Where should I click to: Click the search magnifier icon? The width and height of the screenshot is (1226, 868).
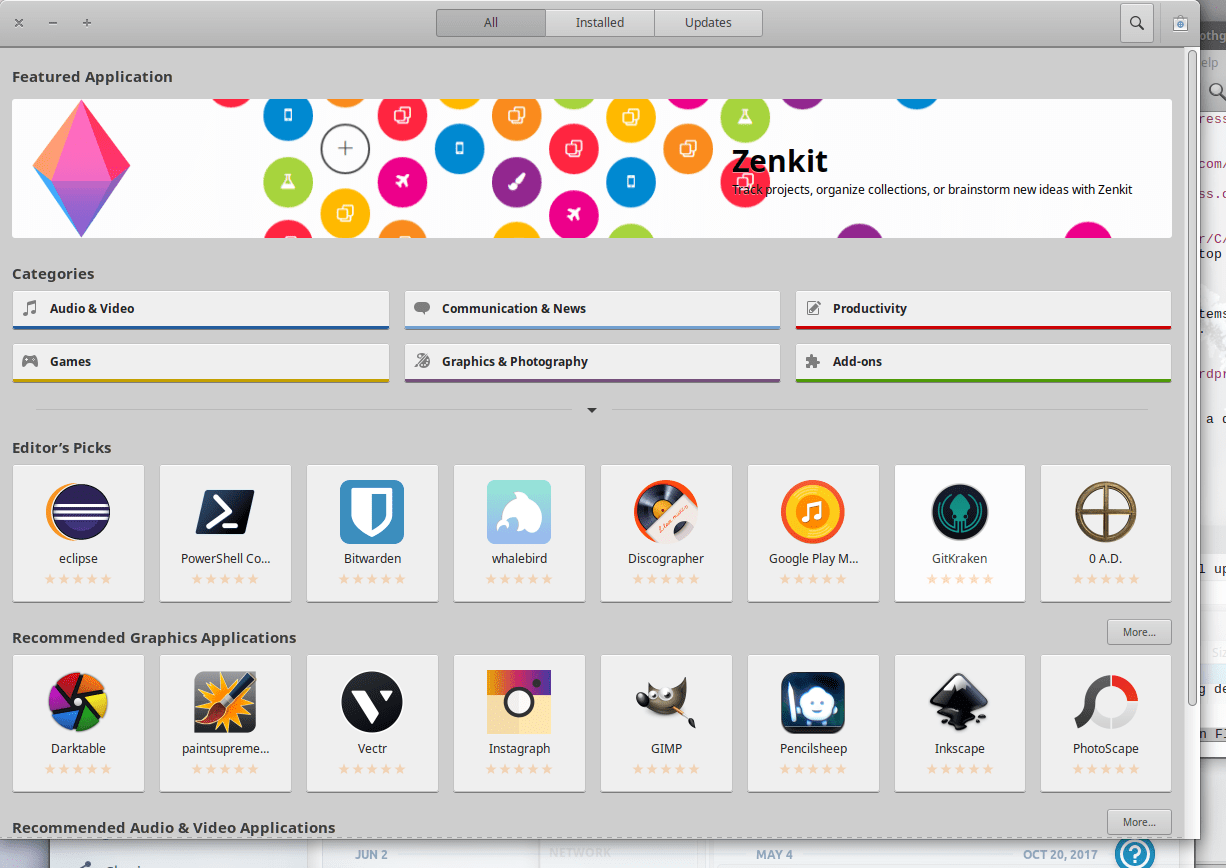[x=1136, y=23]
